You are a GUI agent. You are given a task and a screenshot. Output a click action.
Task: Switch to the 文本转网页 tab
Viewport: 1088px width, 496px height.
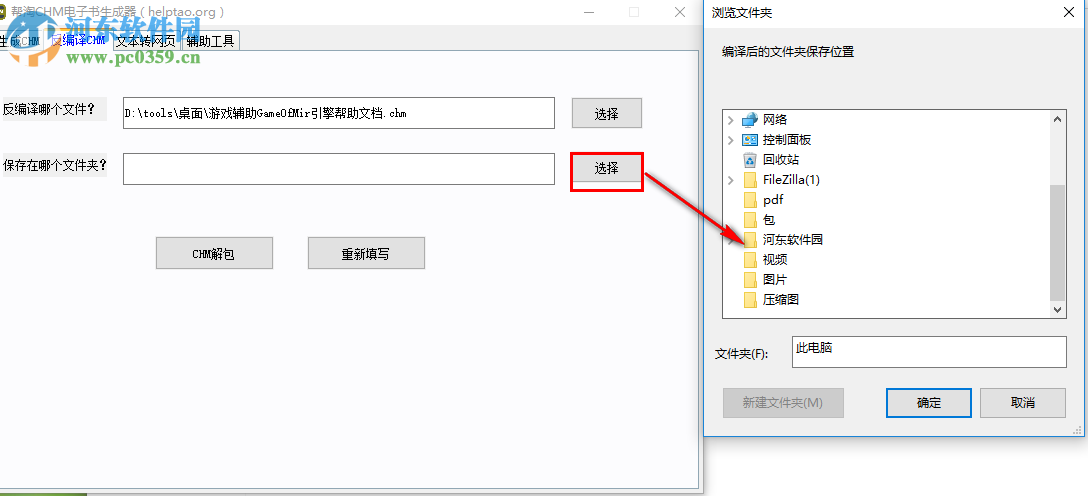click(146, 41)
